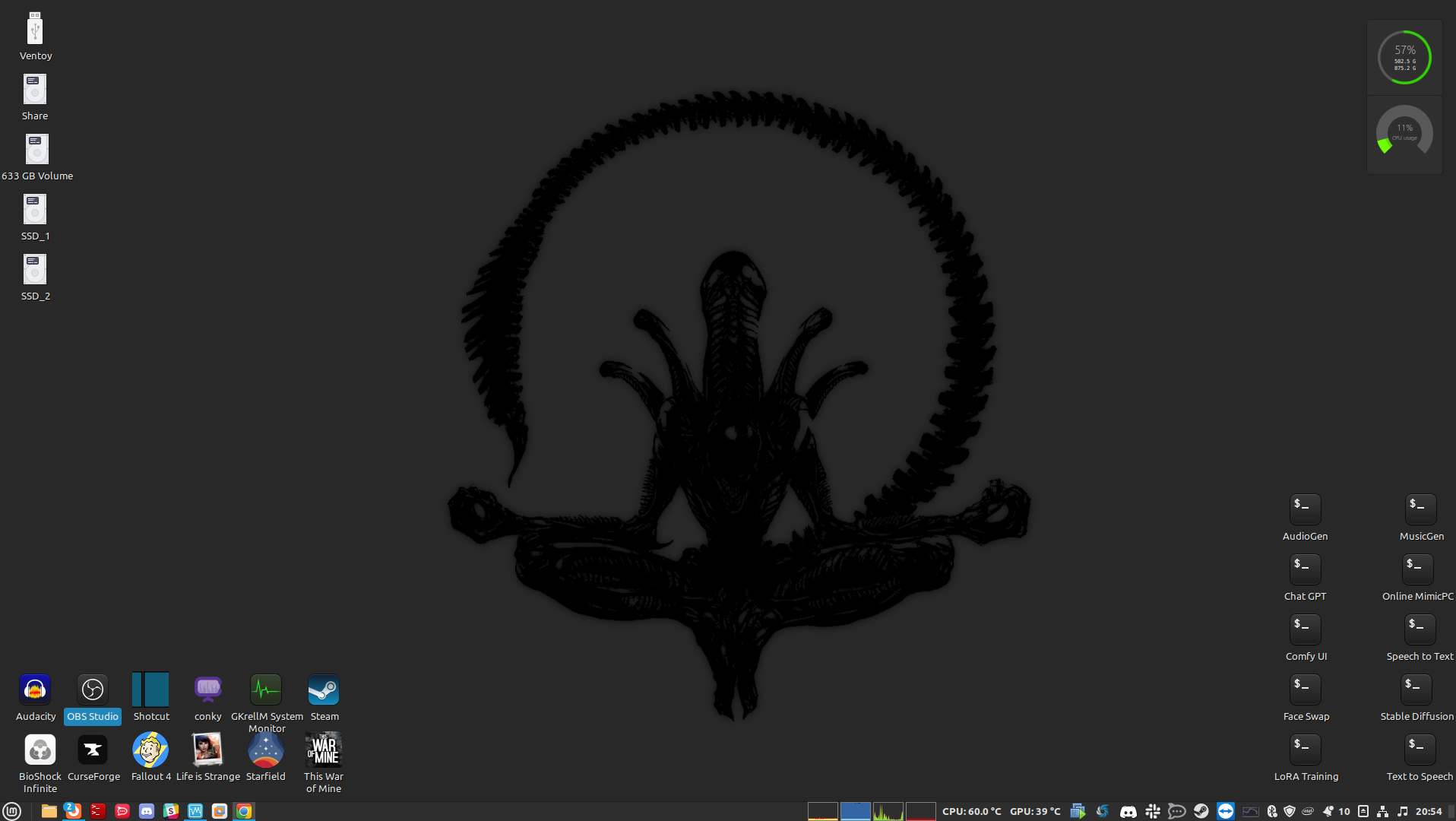Open the Ventoy desktop icon

coord(35,36)
